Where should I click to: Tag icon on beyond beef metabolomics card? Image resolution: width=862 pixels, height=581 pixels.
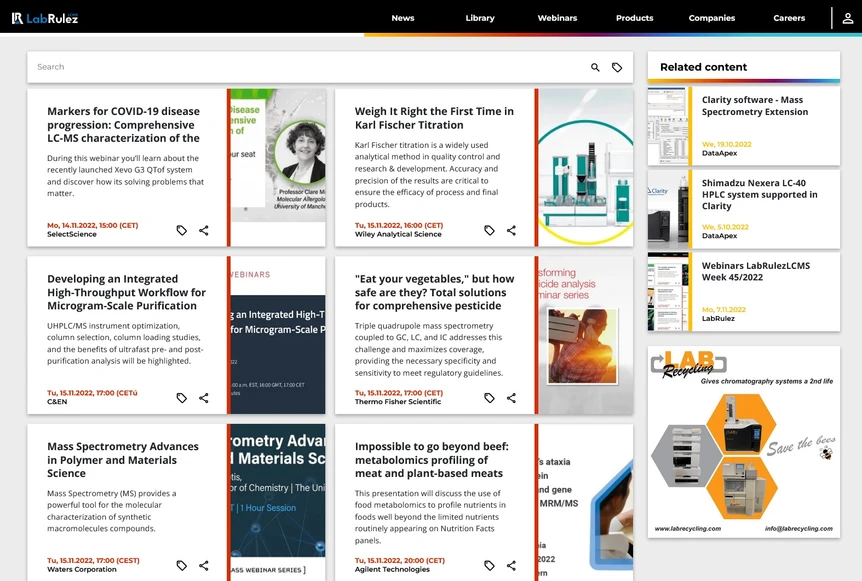click(489, 566)
